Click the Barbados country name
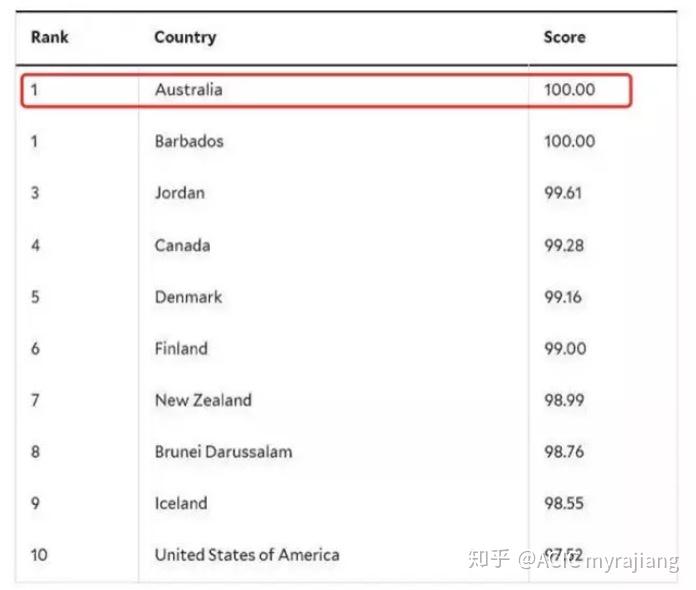Screen dimensions: 696x590 (x=189, y=141)
